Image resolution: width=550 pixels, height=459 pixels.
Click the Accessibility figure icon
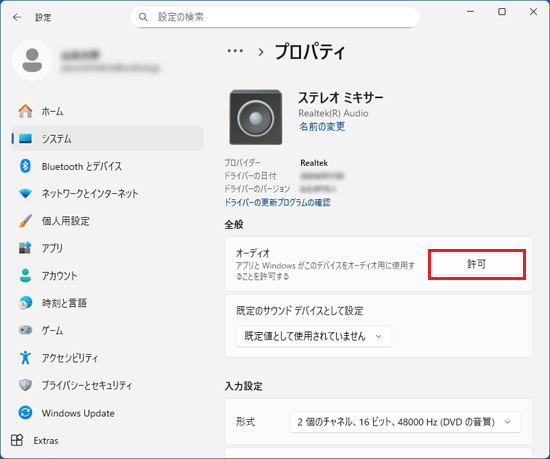[25, 357]
